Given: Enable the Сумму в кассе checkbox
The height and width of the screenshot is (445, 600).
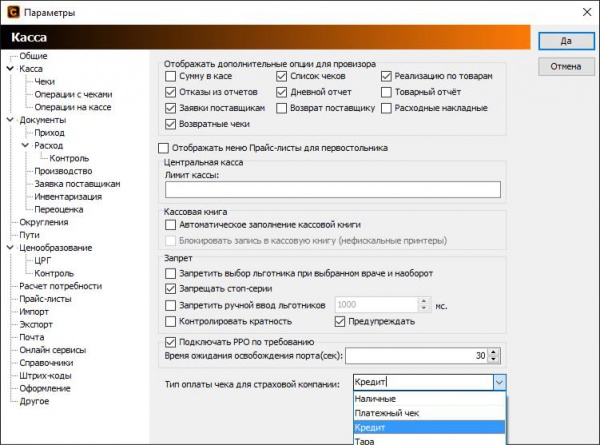Looking at the screenshot, I should tap(171, 76).
